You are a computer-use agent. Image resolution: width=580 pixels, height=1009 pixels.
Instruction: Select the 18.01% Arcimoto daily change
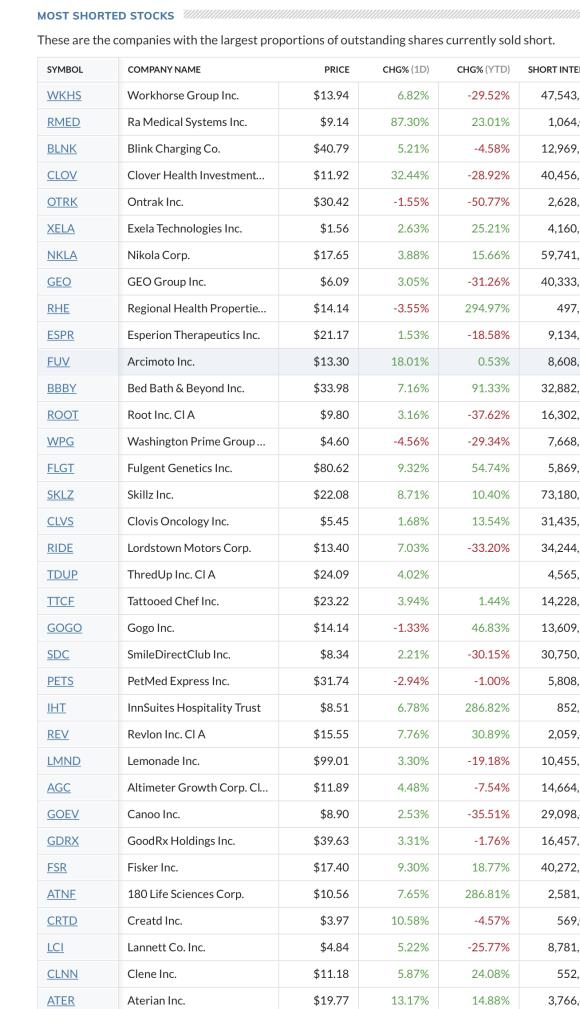[x=410, y=362]
